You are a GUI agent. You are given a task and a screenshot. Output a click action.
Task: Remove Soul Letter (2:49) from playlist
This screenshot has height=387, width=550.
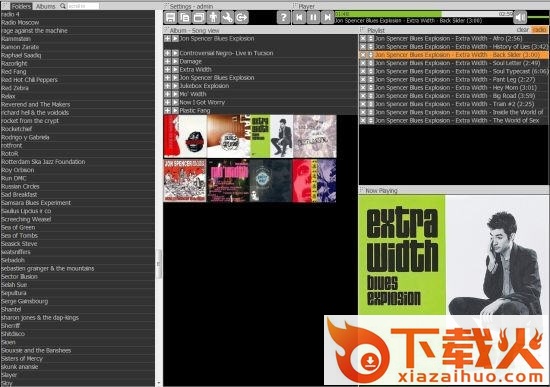point(363,63)
